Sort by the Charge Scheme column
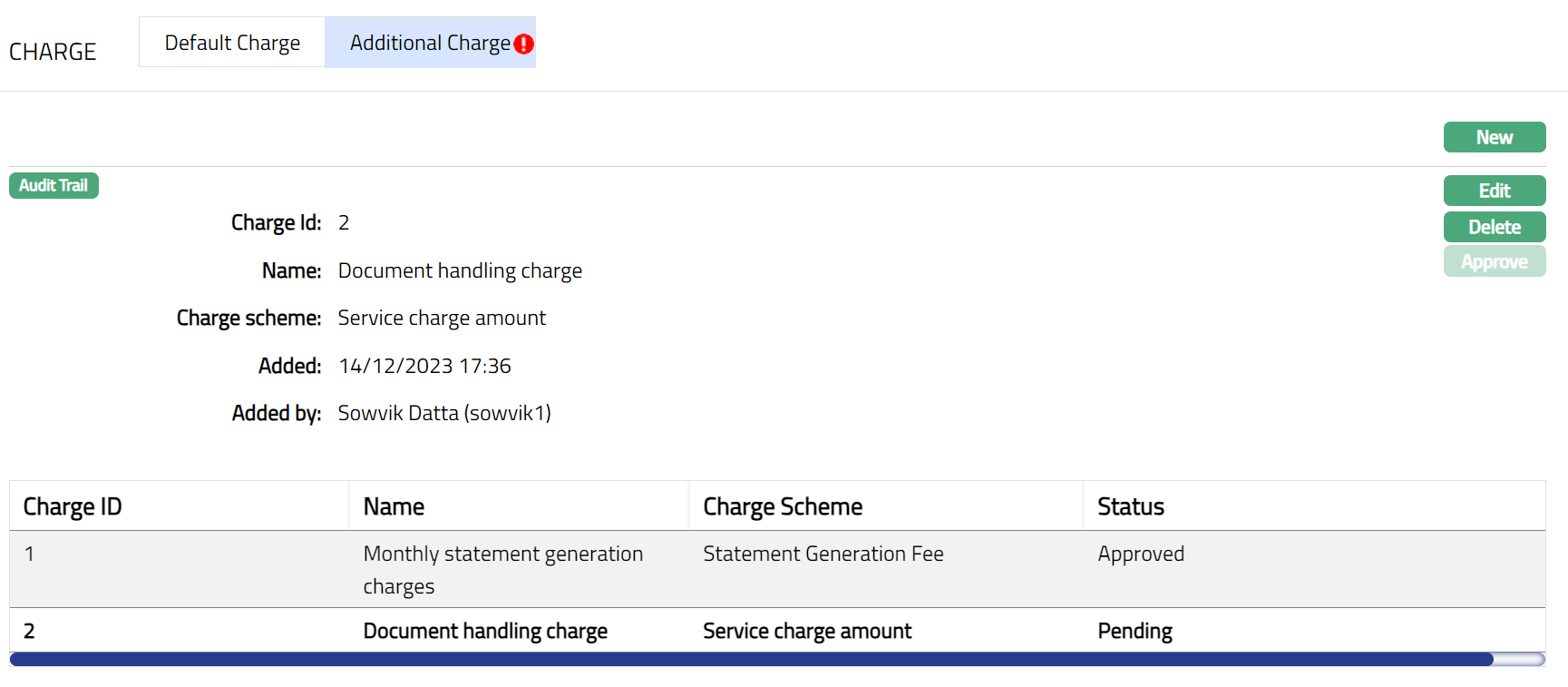The image size is (1568, 687). (x=783, y=506)
